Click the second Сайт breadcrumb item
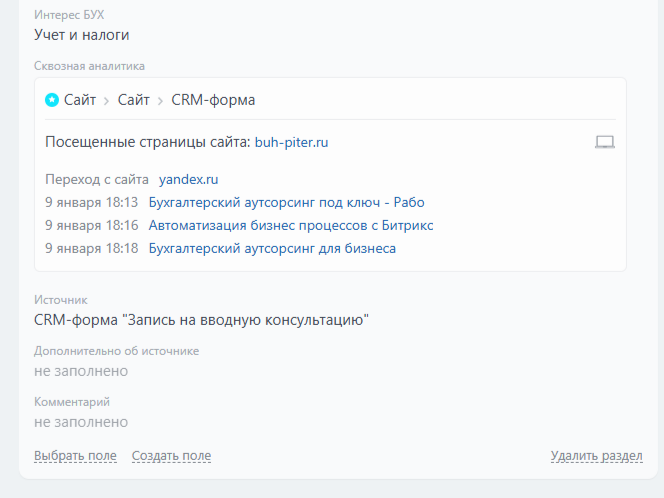Viewport: 664px width, 498px height. point(133,100)
